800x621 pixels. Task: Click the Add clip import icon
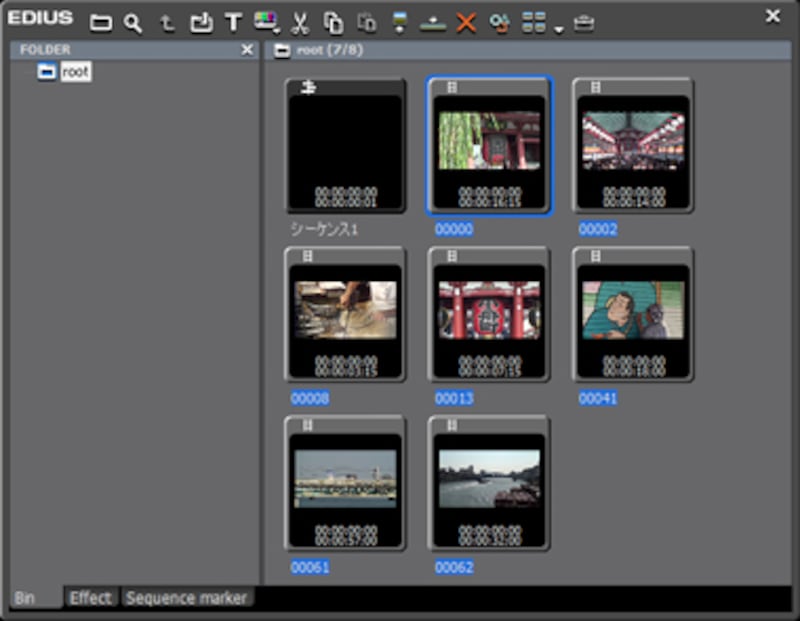pyautogui.click(x=201, y=22)
